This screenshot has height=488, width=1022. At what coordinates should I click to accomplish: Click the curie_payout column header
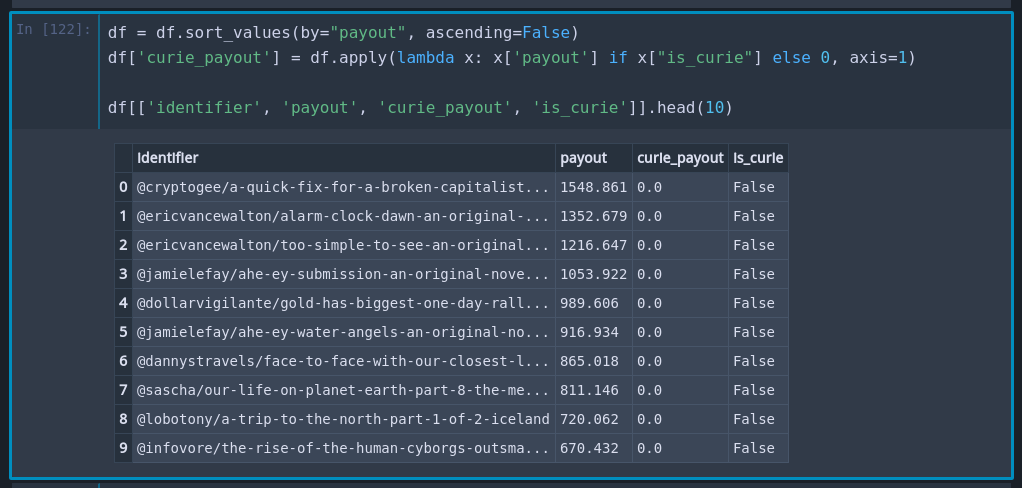point(680,158)
